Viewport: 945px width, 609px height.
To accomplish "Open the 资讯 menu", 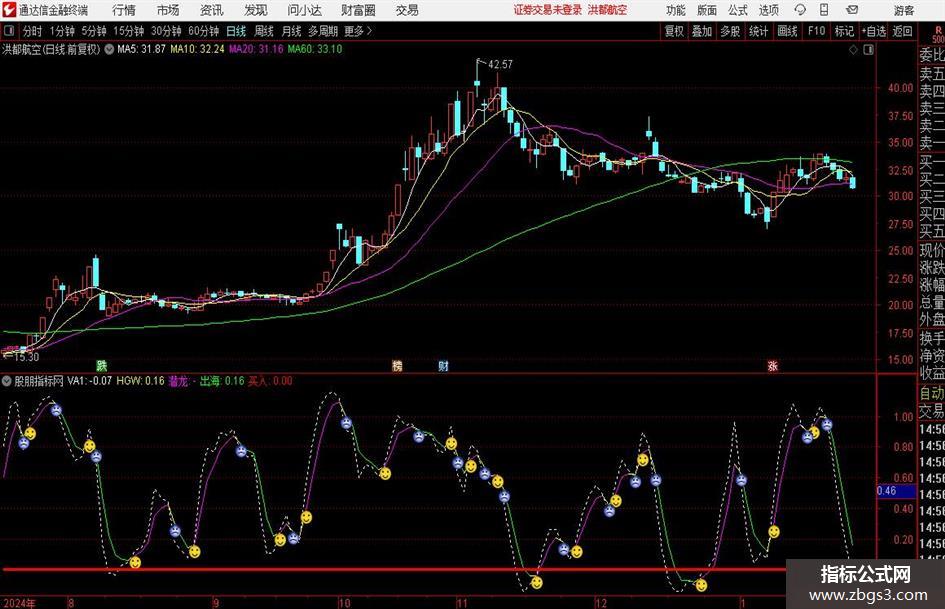I will 212,10.
